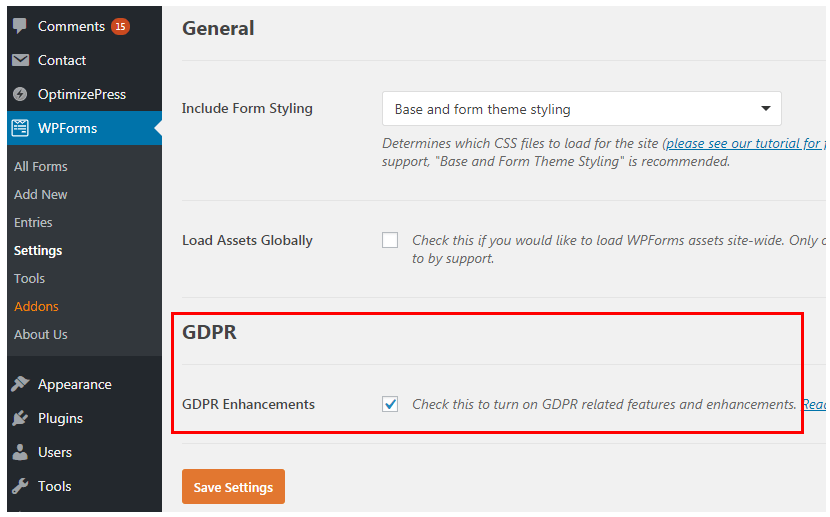Click the Save Settings button

point(233,486)
